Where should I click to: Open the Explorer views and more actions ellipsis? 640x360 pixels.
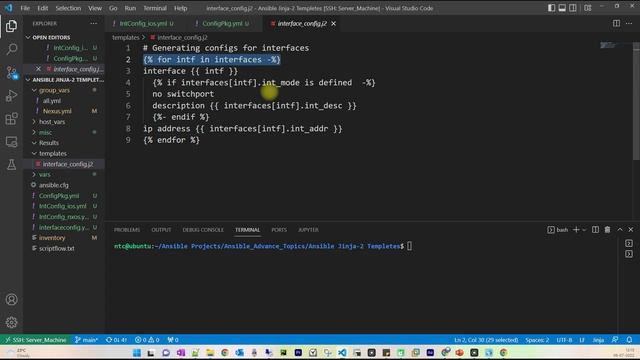94,24
